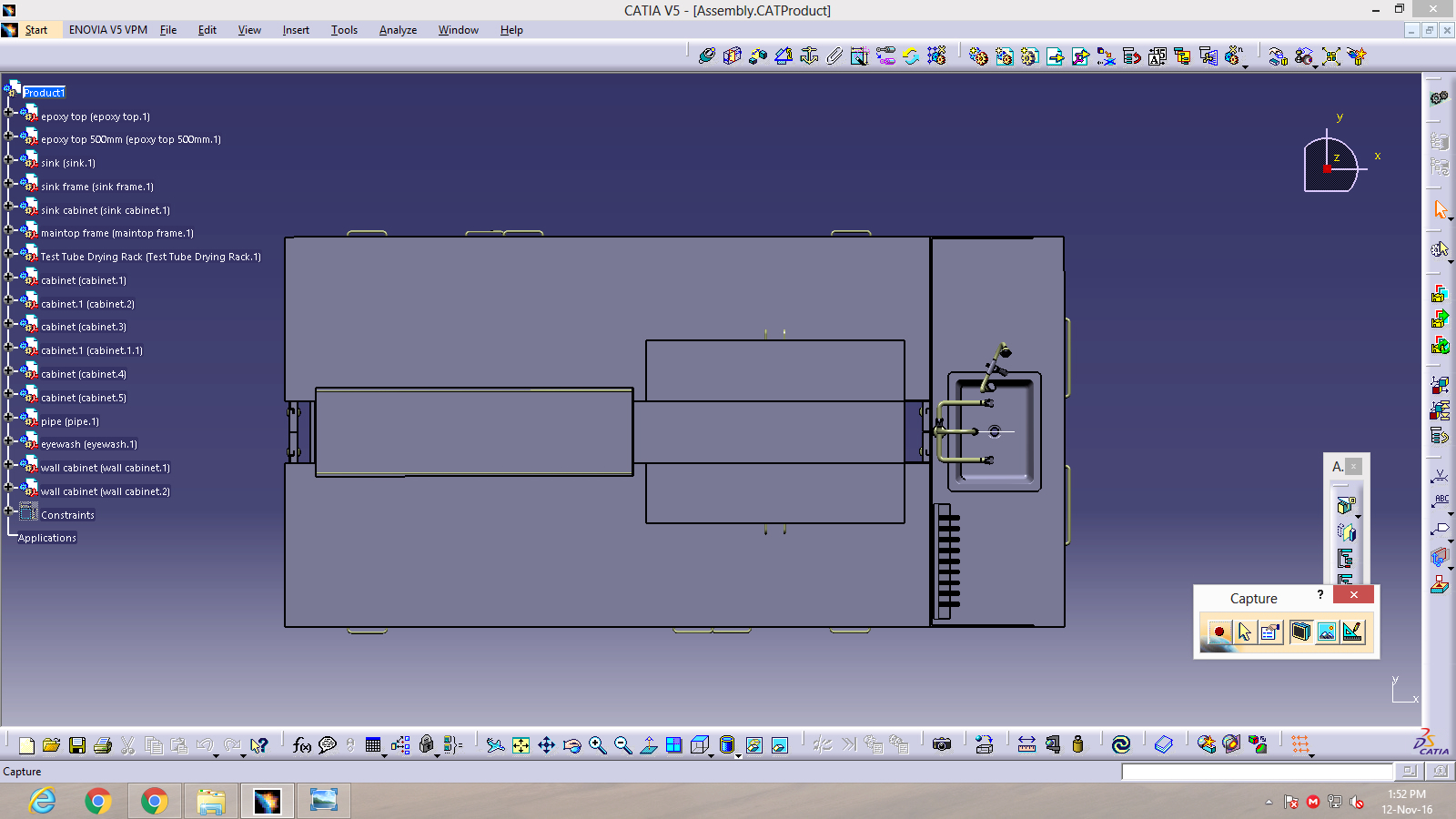The image size is (1456, 819).
Task: Click the Create Multi-View icon
Action: (x=674, y=745)
